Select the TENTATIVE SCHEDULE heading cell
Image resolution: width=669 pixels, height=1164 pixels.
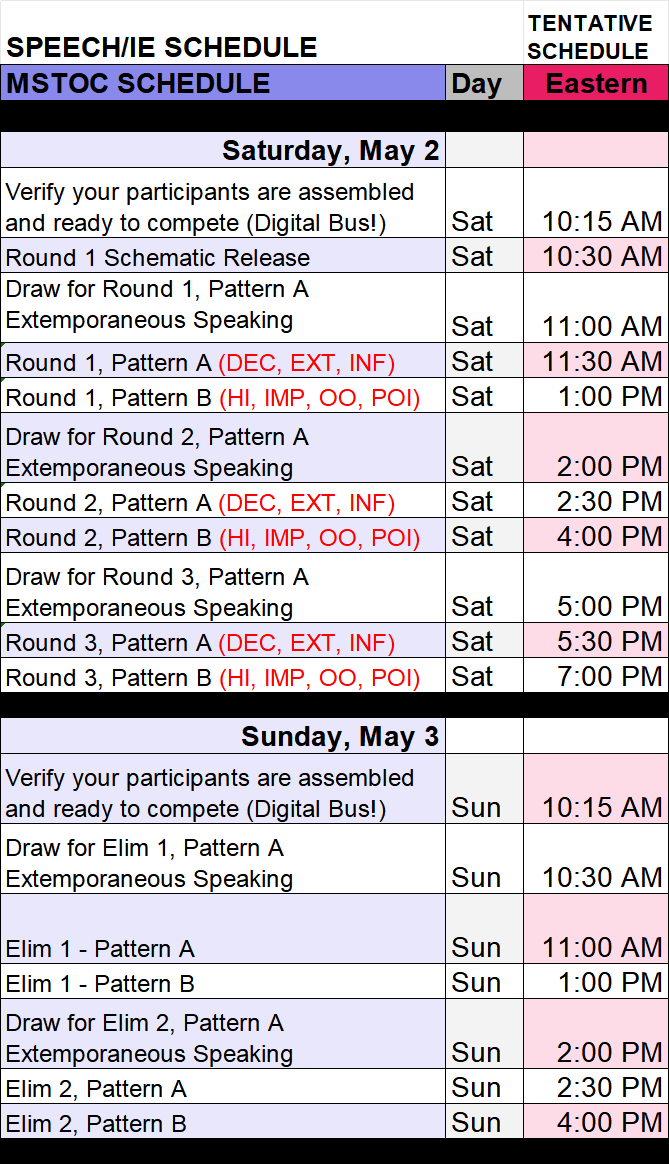[588, 37]
